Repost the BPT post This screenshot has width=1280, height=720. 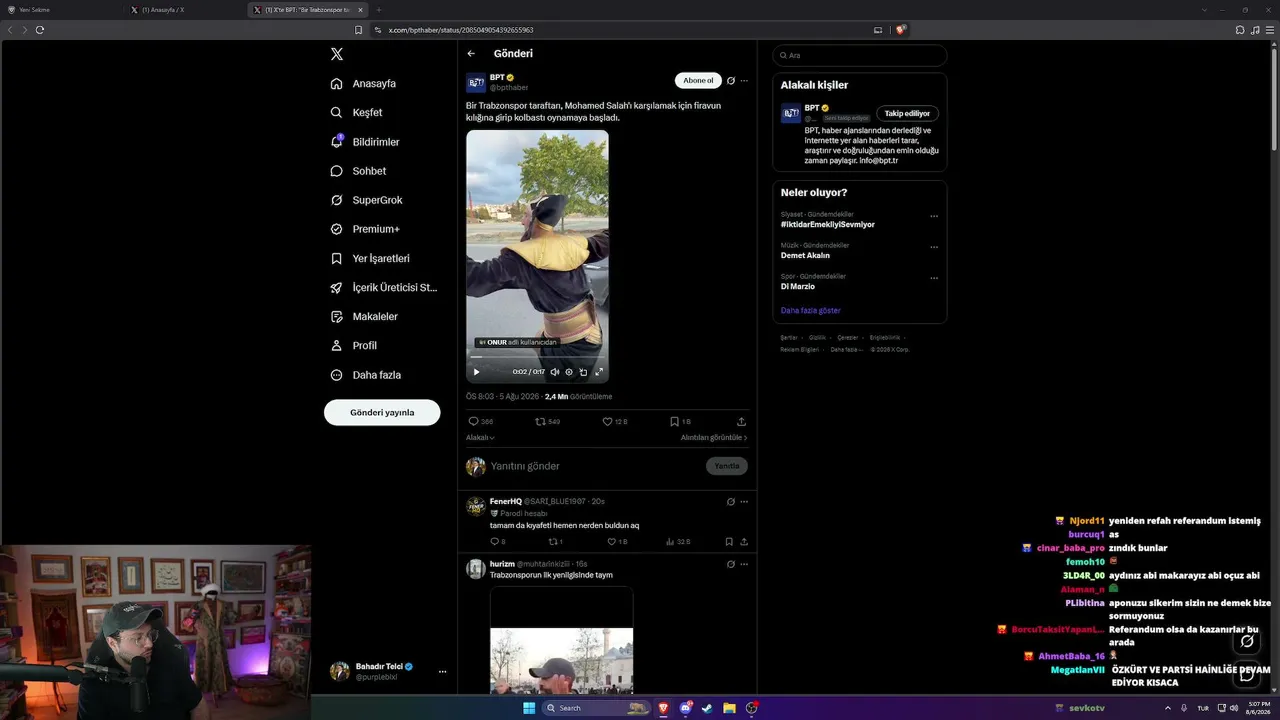(x=541, y=422)
